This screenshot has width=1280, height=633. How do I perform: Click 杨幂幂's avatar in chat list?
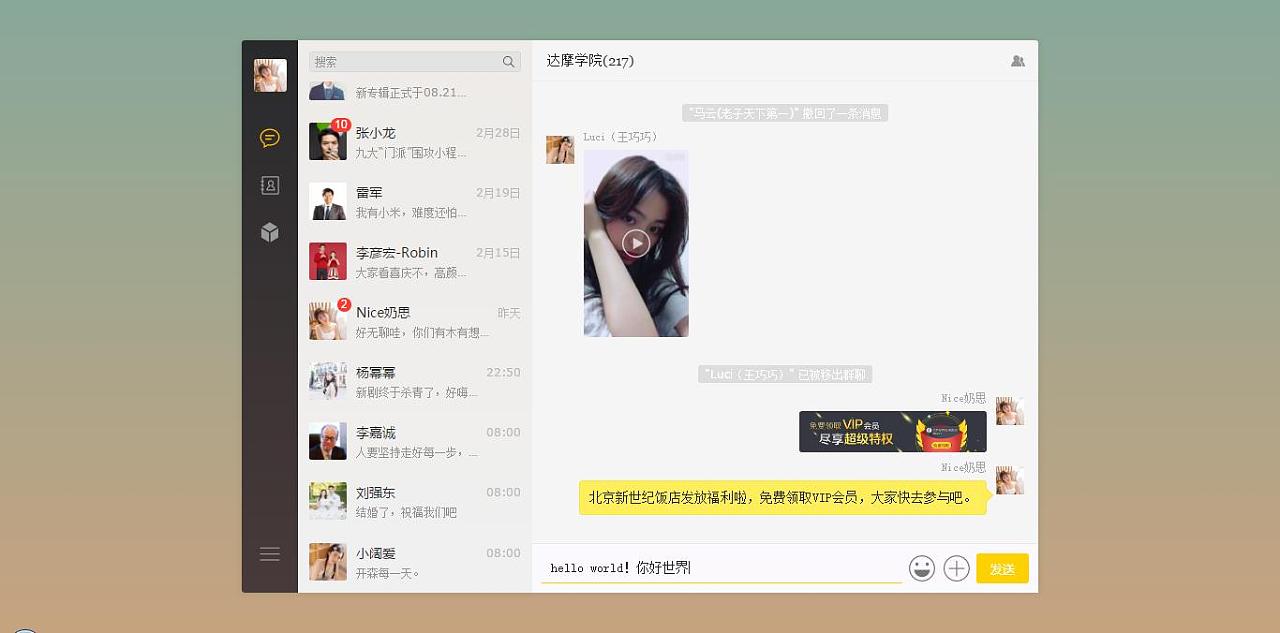[328, 382]
